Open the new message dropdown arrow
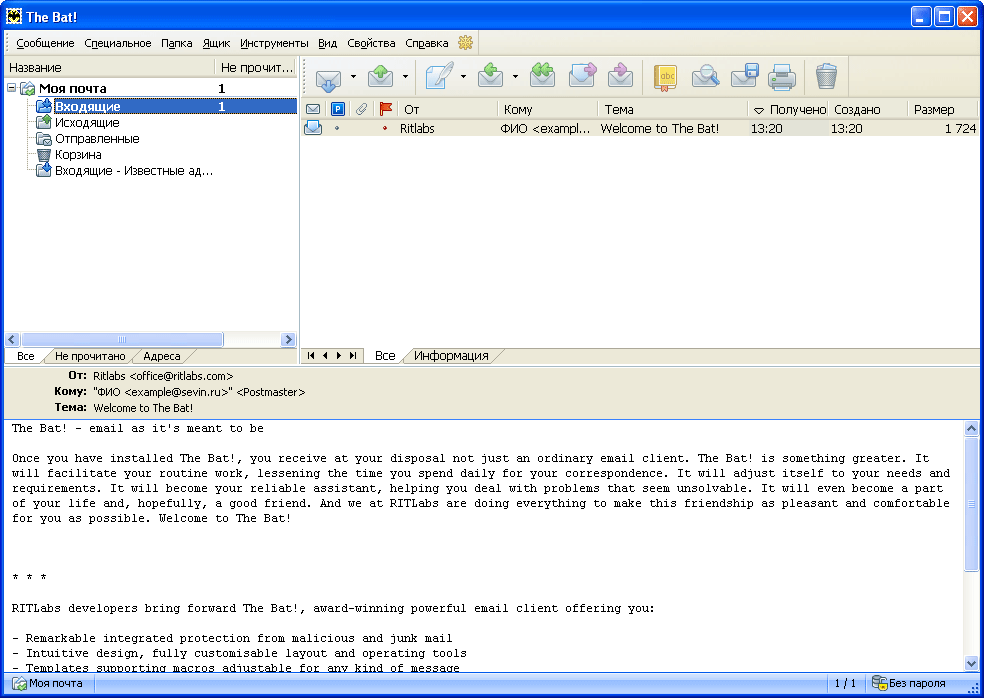The width and height of the screenshot is (984, 698). coord(463,77)
